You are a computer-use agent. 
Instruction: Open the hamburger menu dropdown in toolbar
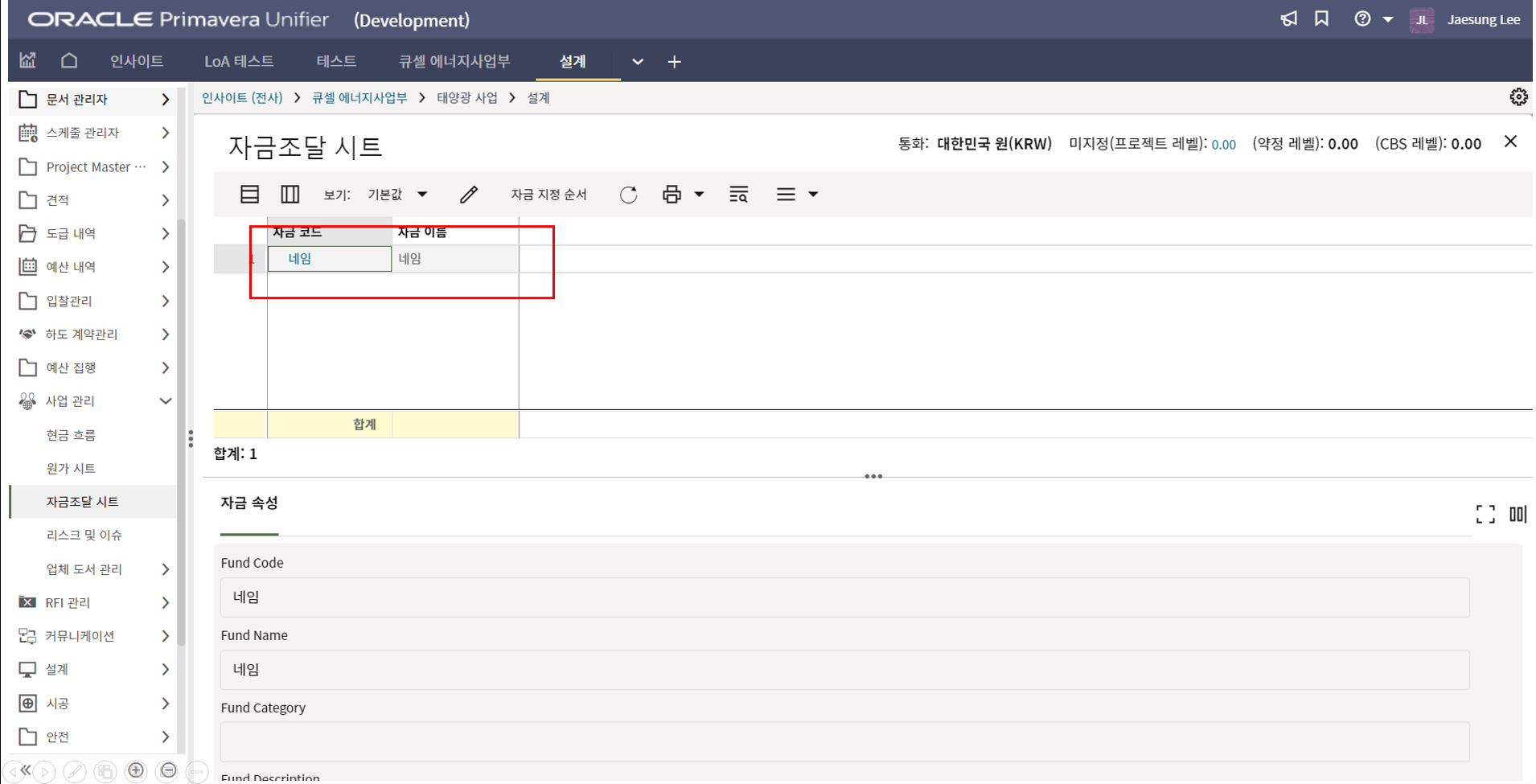(795, 195)
